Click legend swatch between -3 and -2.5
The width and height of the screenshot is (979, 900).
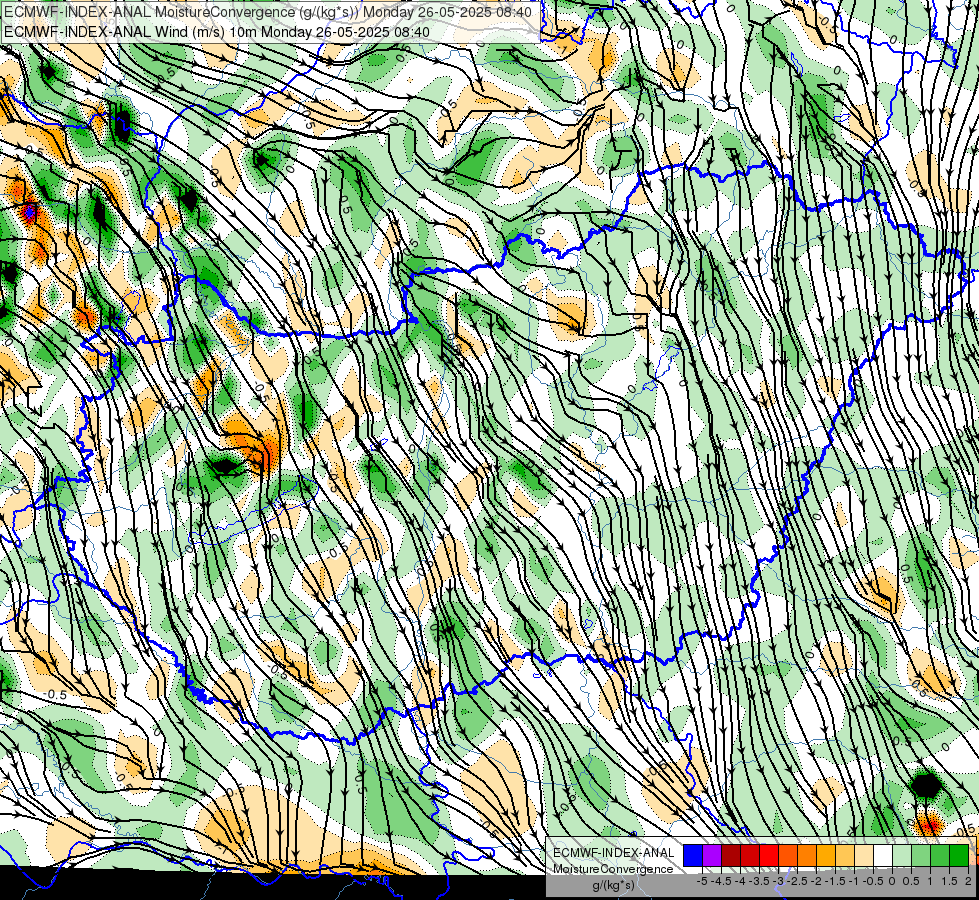pyautogui.click(x=788, y=856)
